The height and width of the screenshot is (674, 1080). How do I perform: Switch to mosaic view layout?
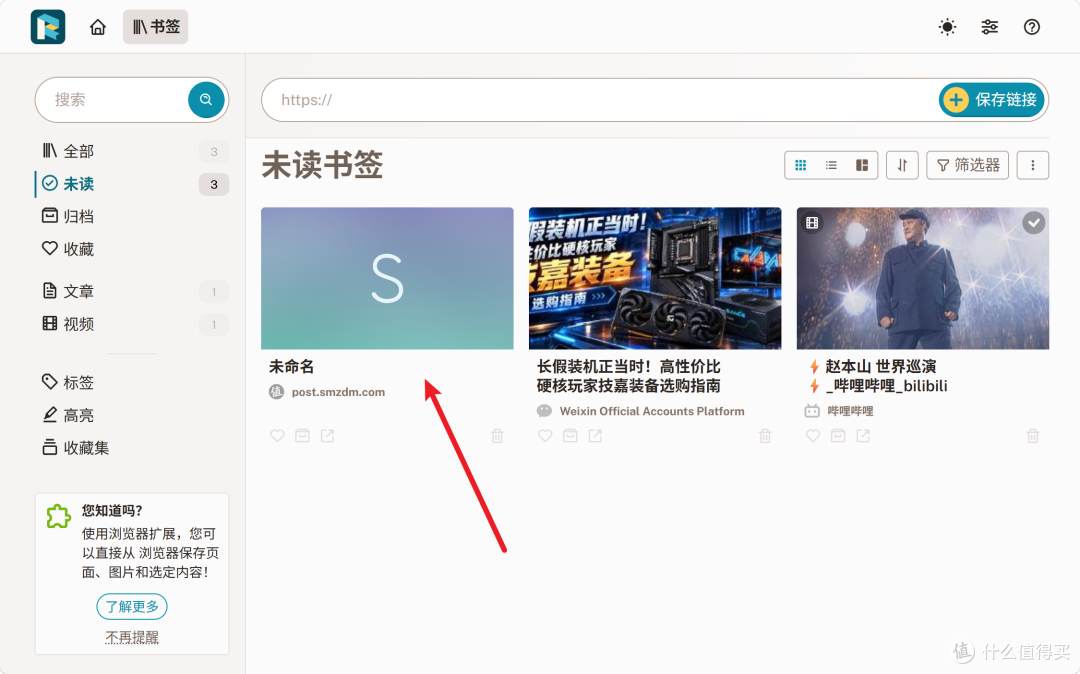(x=862, y=165)
